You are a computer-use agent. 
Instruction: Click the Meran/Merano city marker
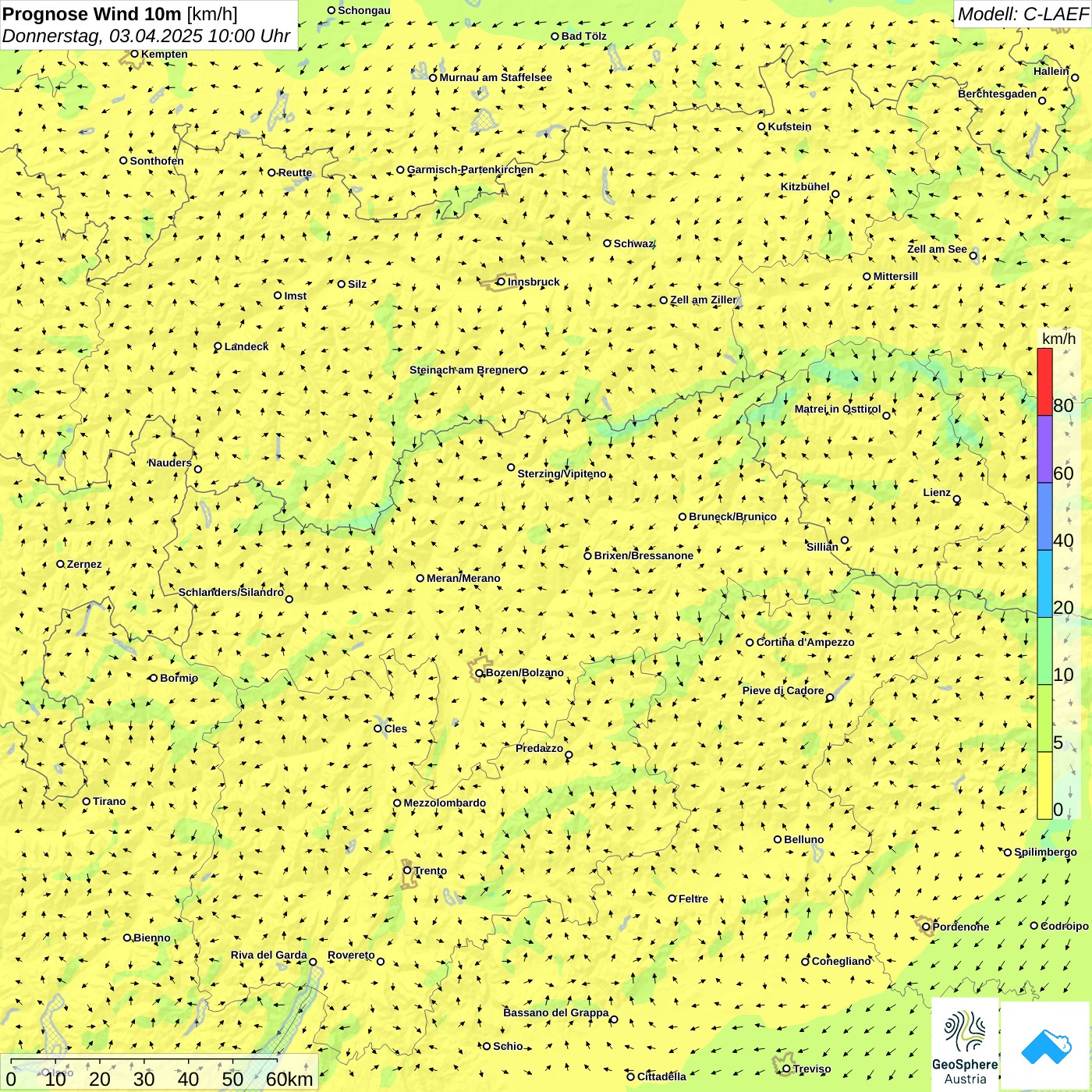tap(420, 578)
